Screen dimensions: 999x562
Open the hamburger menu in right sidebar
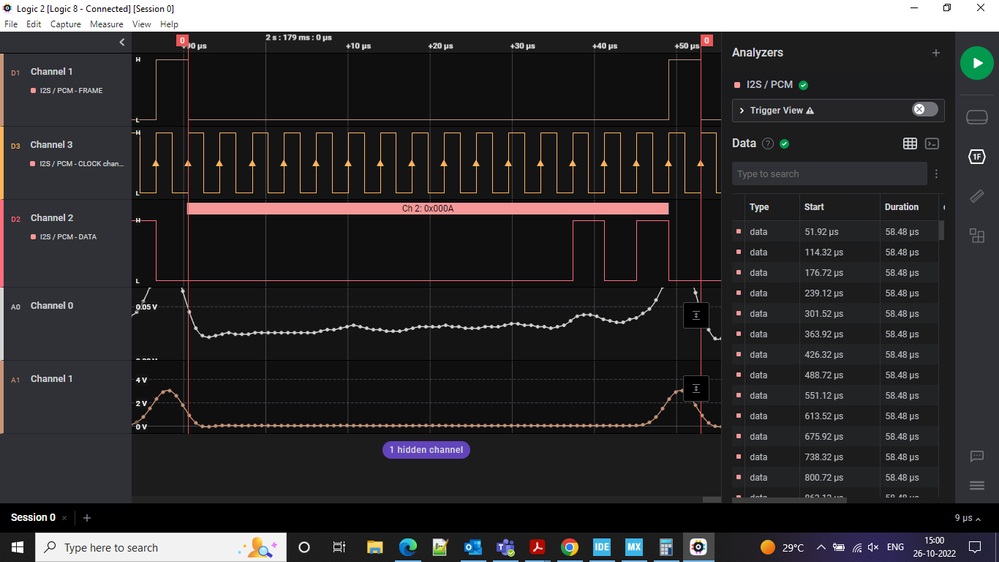click(x=976, y=486)
